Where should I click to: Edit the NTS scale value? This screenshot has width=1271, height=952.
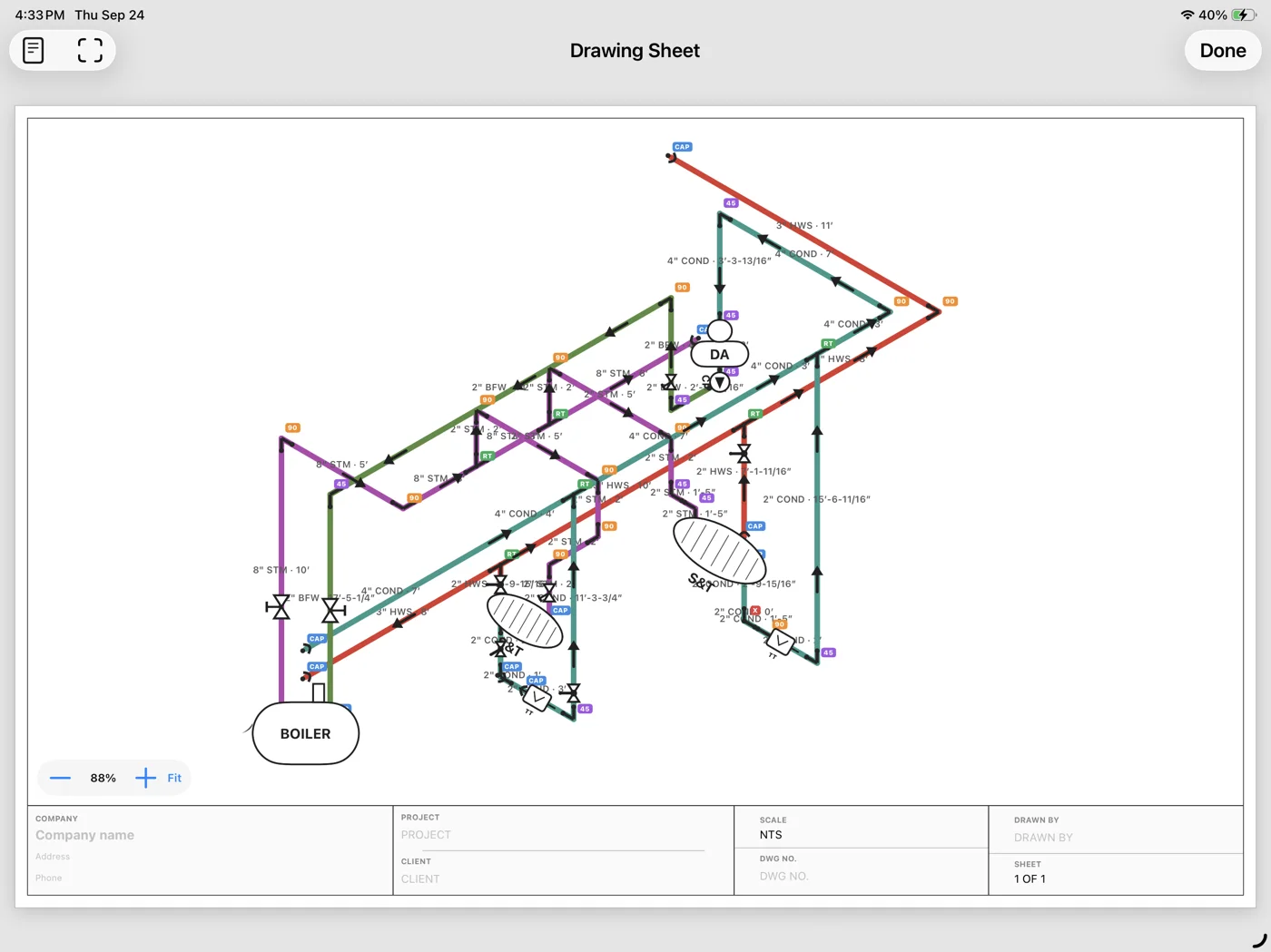point(771,835)
